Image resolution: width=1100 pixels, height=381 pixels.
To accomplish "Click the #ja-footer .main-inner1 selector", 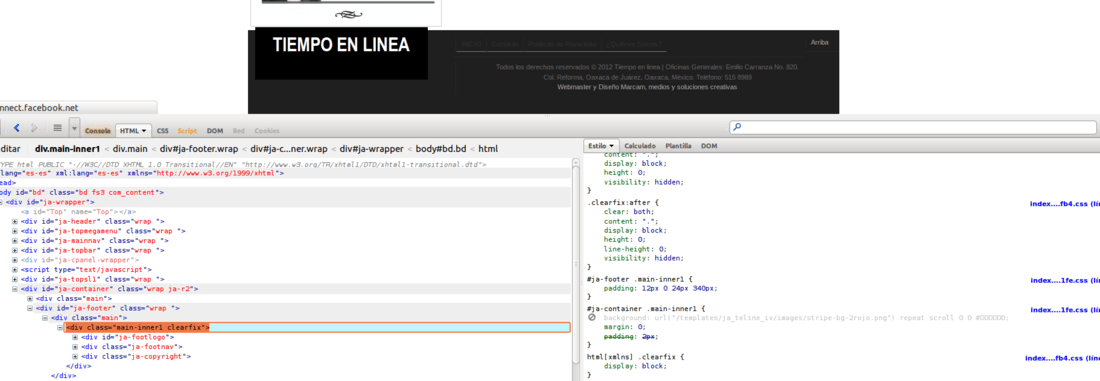I will pyautogui.click(x=636, y=279).
